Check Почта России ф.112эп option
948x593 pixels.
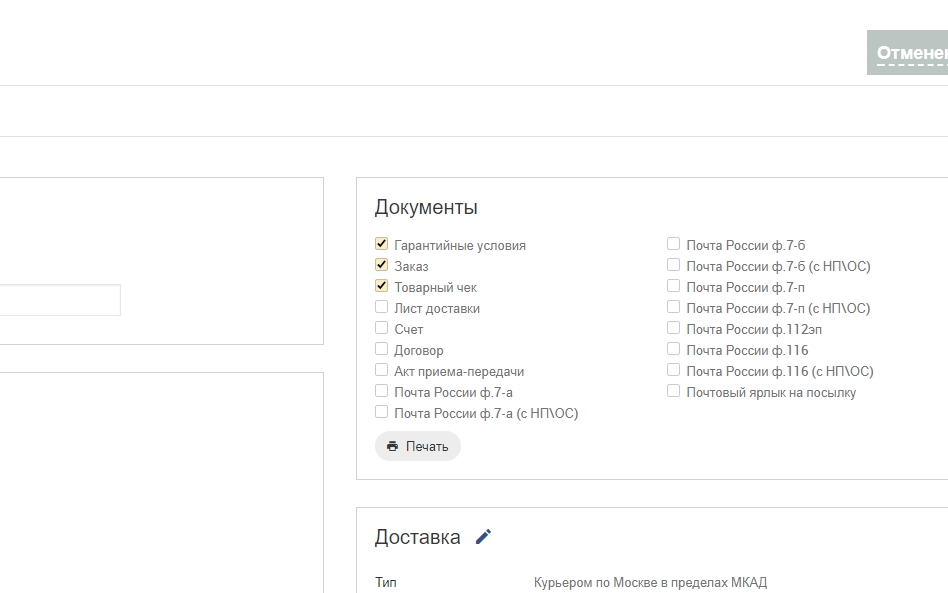673,328
